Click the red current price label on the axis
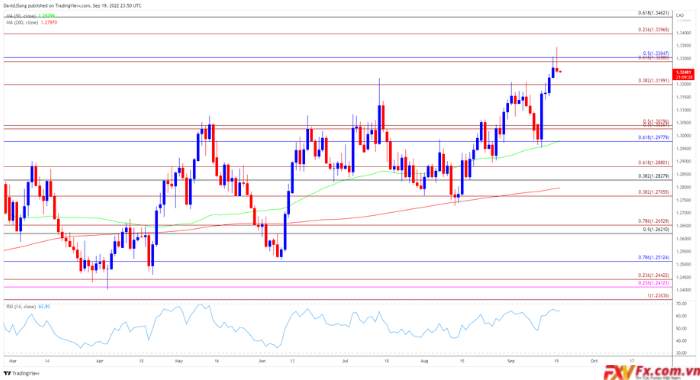This screenshot has width=700, height=380. point(683,74)
